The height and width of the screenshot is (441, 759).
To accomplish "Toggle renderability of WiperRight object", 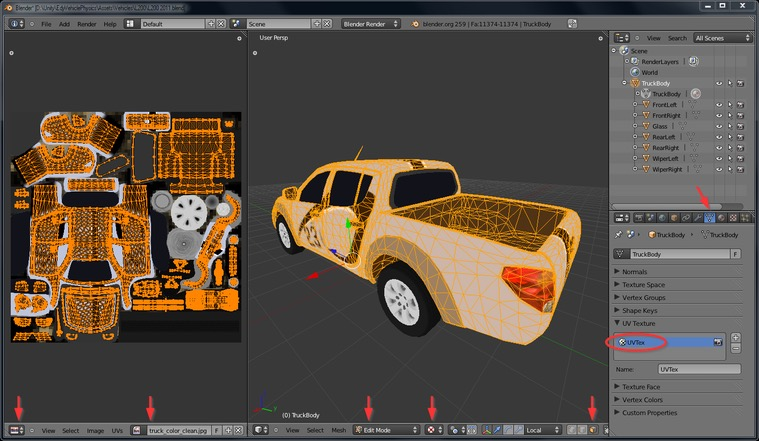I will click(741, 170).
